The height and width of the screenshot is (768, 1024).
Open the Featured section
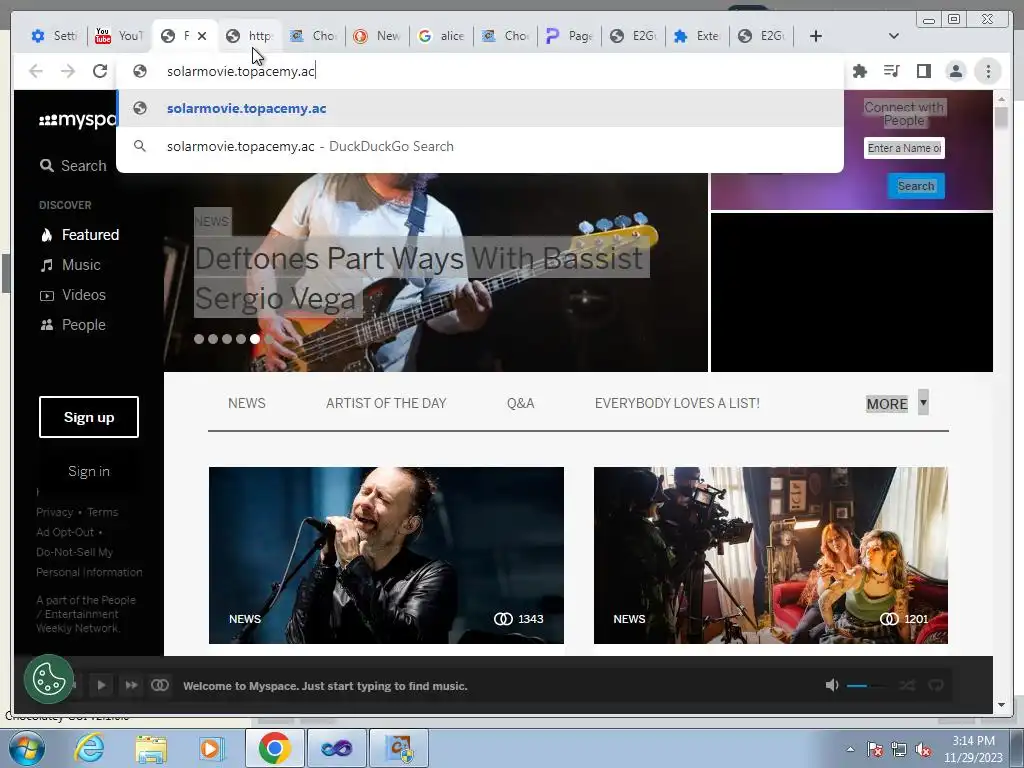80,234
